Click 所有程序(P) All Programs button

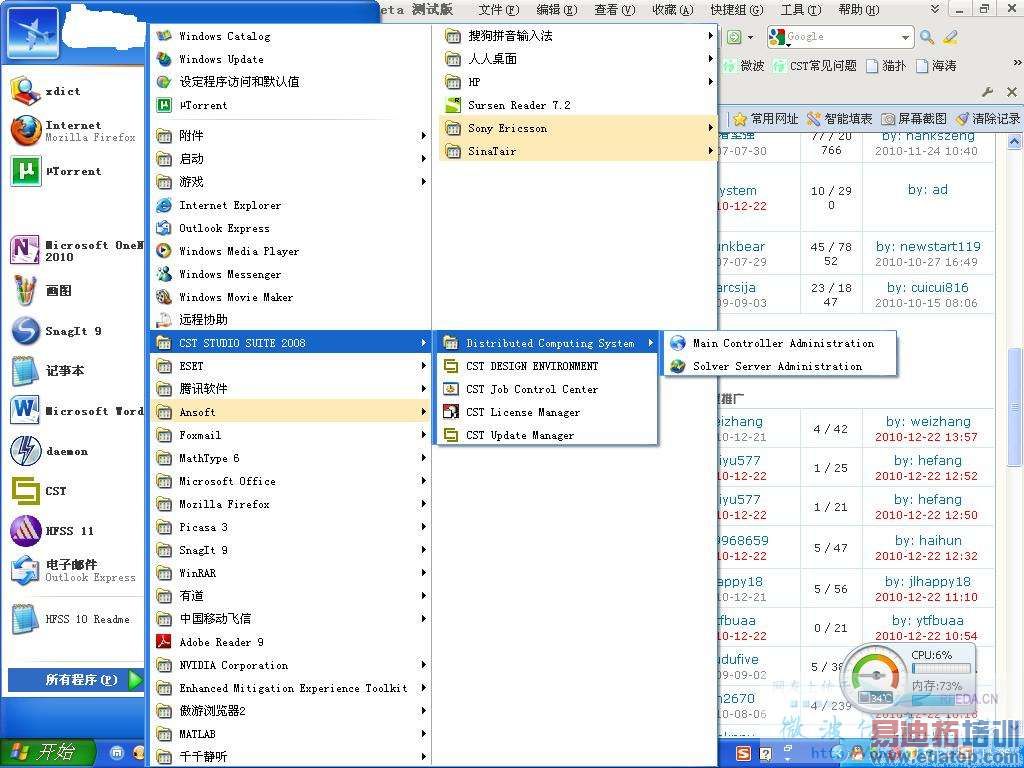pyautogui.click(x=75, y=679)
